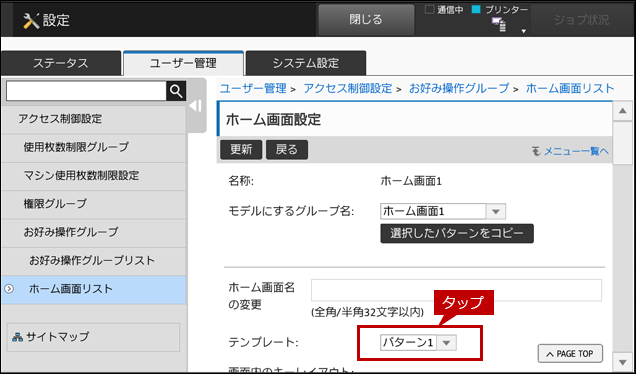Collapse the sidebar with the arrow handle

(196, 106)
